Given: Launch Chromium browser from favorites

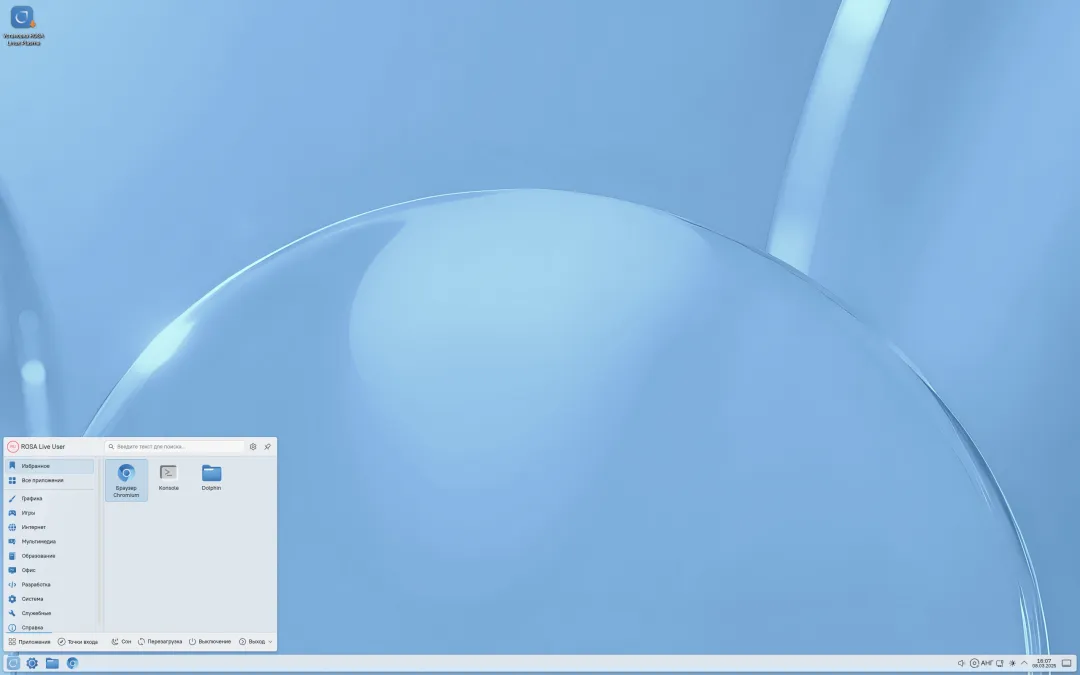Looking at the screenshot, I should 126,479.
